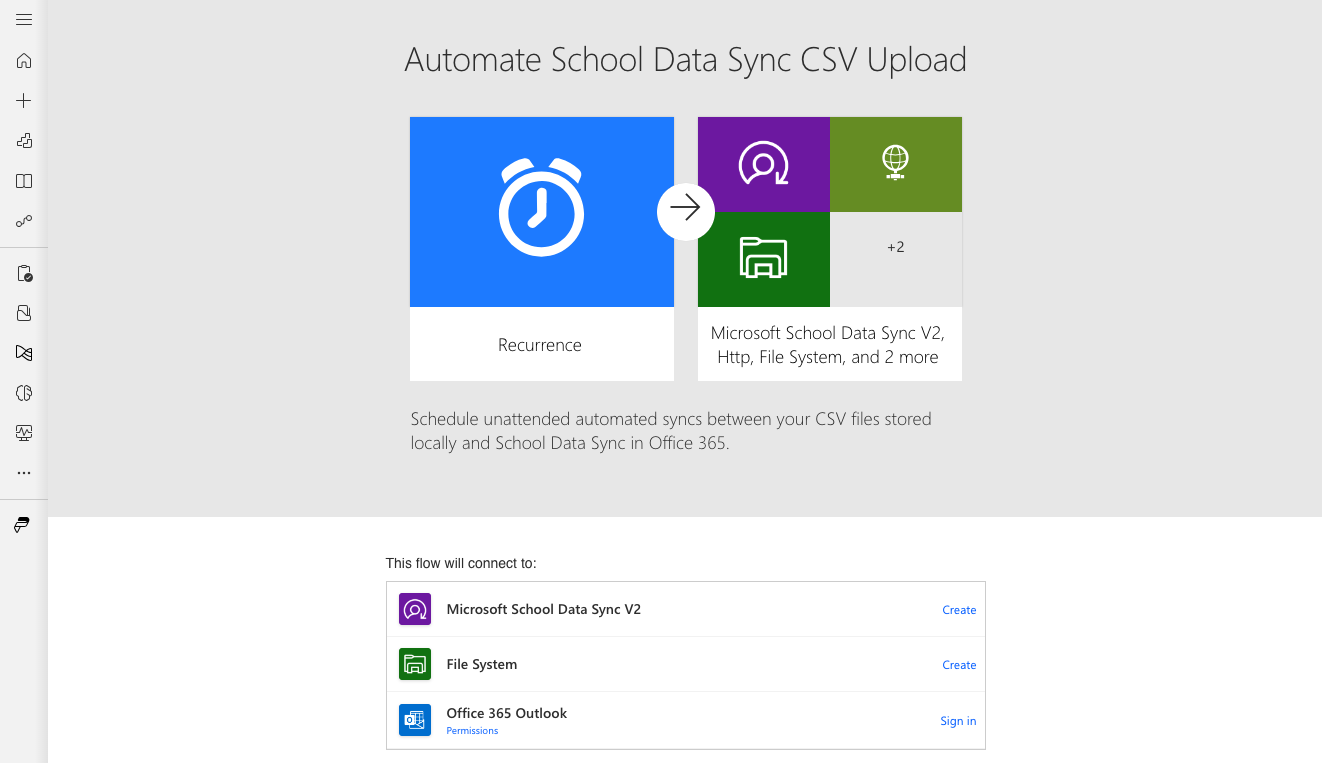Viewport: 1322px width, 763px height.
Task: Click the 'Automate School Data Sync CSV Upload' title
Action: click(x=686, y=60)
